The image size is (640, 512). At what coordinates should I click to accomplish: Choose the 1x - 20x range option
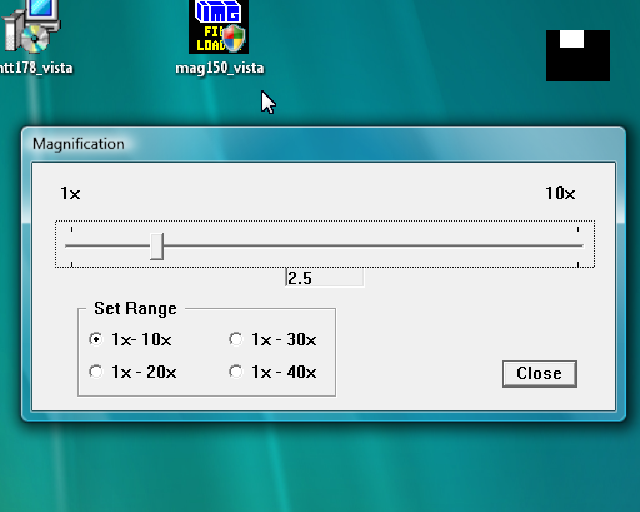tap(96, 372)
